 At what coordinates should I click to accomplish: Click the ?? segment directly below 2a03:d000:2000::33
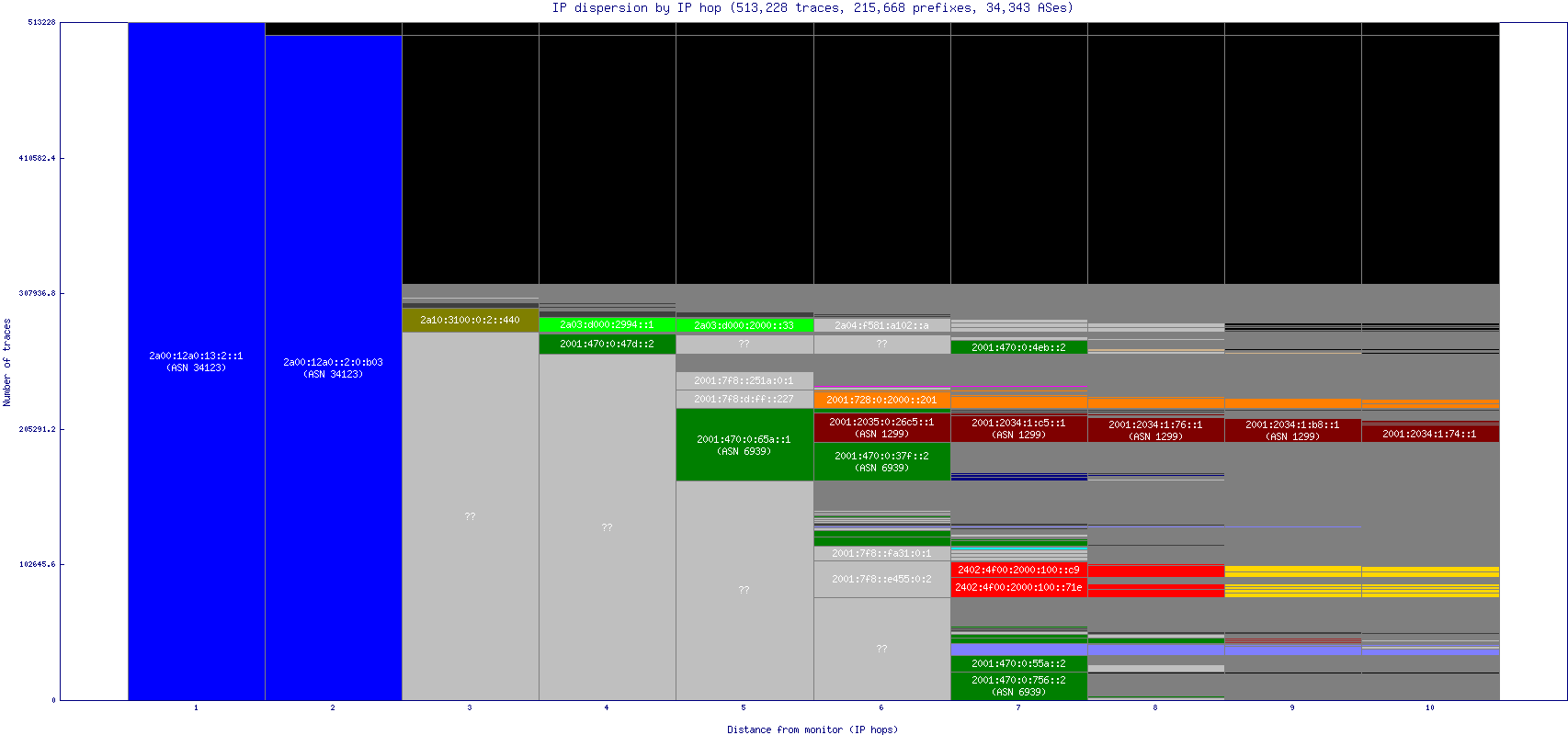point(744,344)
